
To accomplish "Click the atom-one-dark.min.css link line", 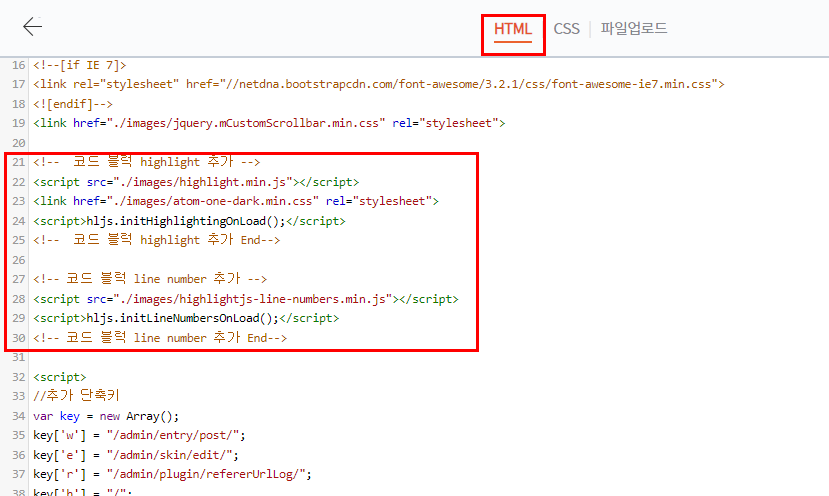I will (x=236, y=201).
